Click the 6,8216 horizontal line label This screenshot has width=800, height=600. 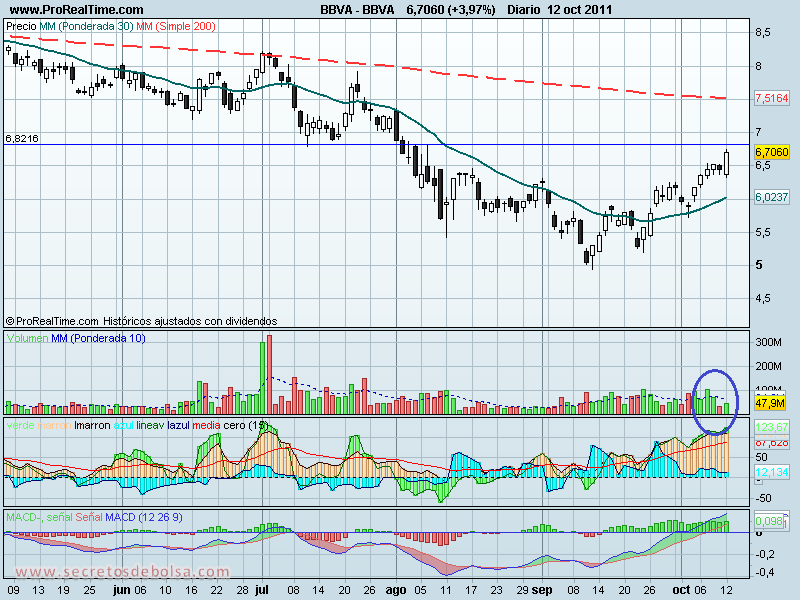(21, 138)
